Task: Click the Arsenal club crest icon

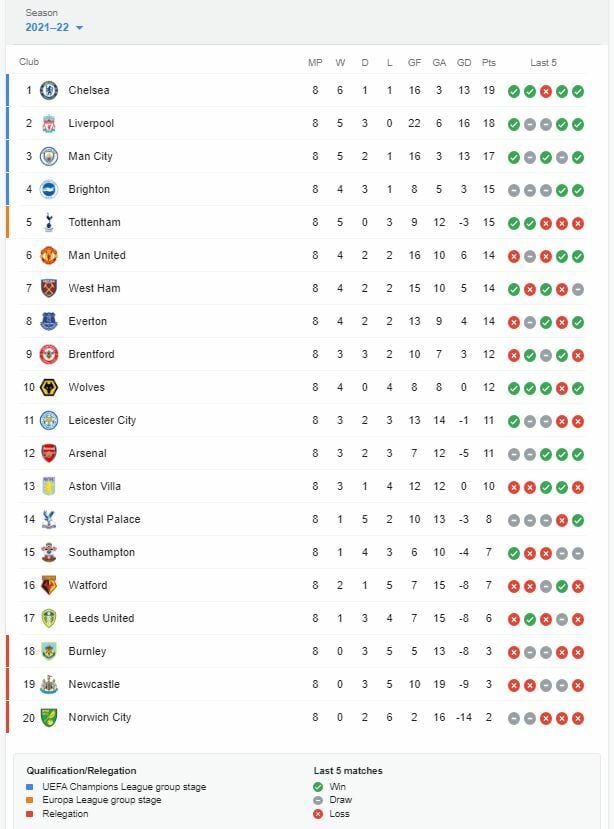Action: click(x=49, y=453)
